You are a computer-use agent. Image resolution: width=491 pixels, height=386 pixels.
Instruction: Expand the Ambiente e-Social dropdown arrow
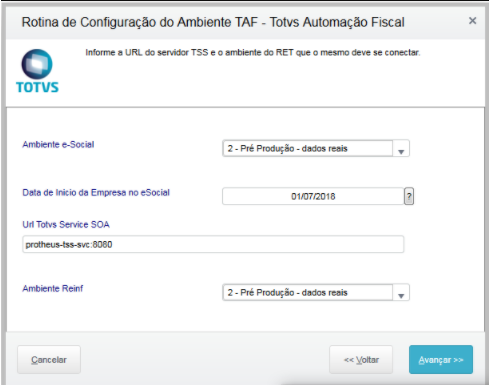click(401, 148)
